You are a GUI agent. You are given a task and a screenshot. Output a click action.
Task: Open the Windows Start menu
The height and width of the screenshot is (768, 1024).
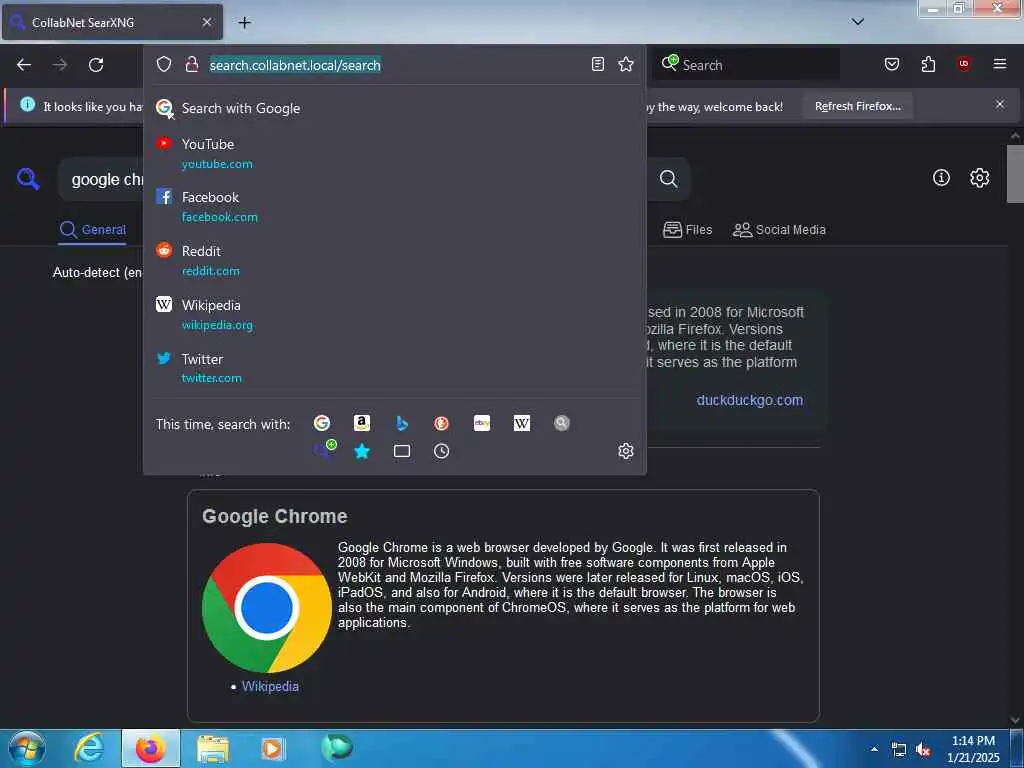point(27,748)
